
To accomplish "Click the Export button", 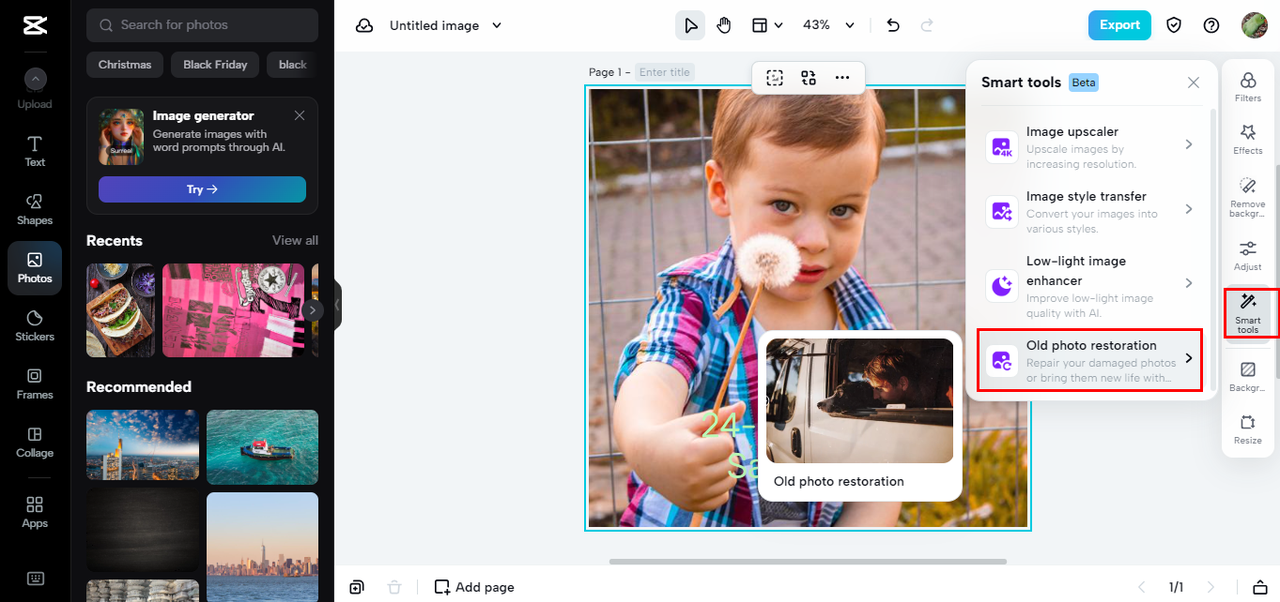I will pyautogui.click(x=1119, y=25).
